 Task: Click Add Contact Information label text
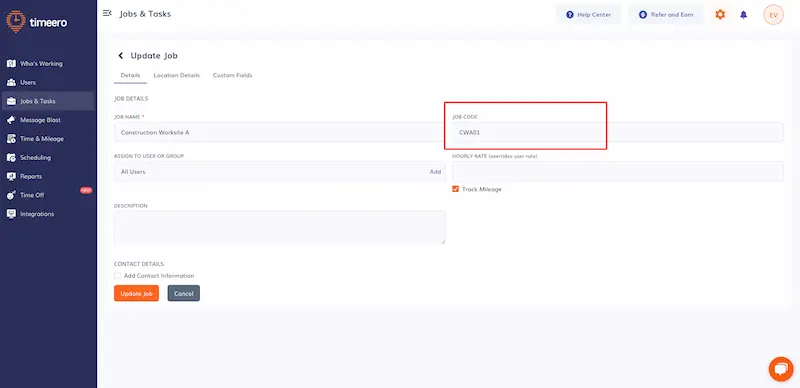click(159, 276)
